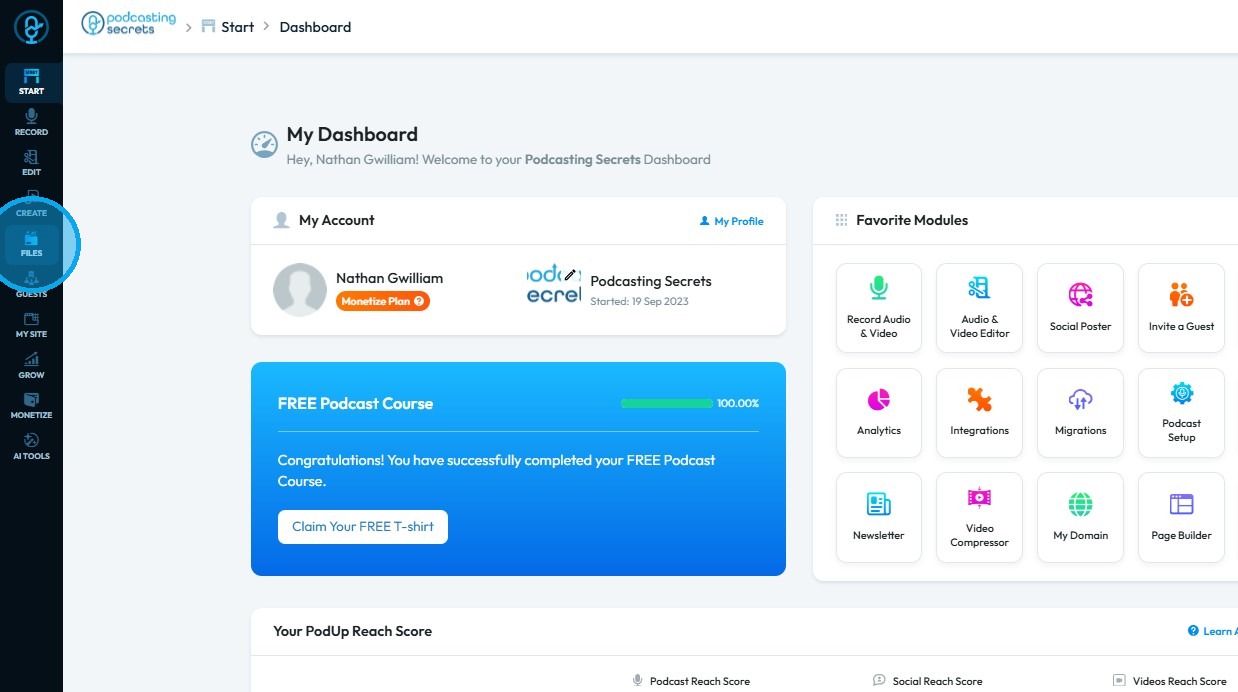This screenshot has height=692, width=1238.
Task: Click the Podcasting Secrets podcast artwork
Action: pyautogui.click(x=554, y=284)
